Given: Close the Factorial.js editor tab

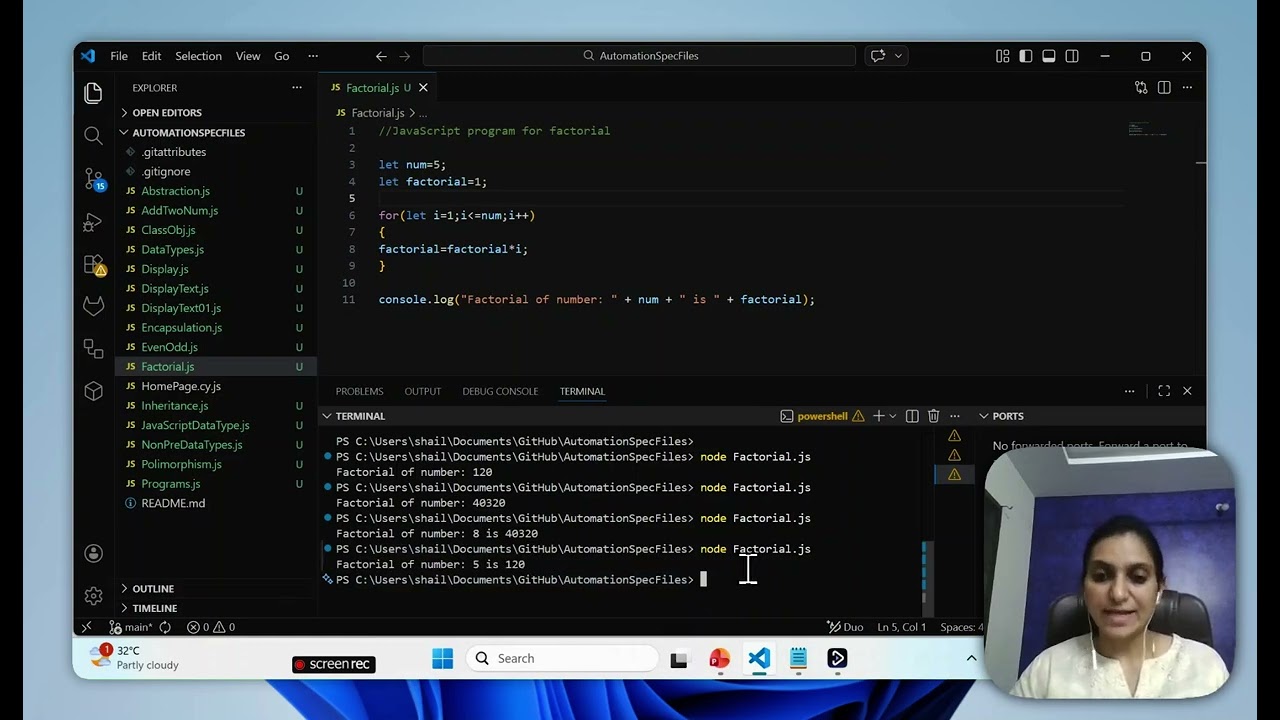Looking at the screenshot, I should (x=423, y=88).
